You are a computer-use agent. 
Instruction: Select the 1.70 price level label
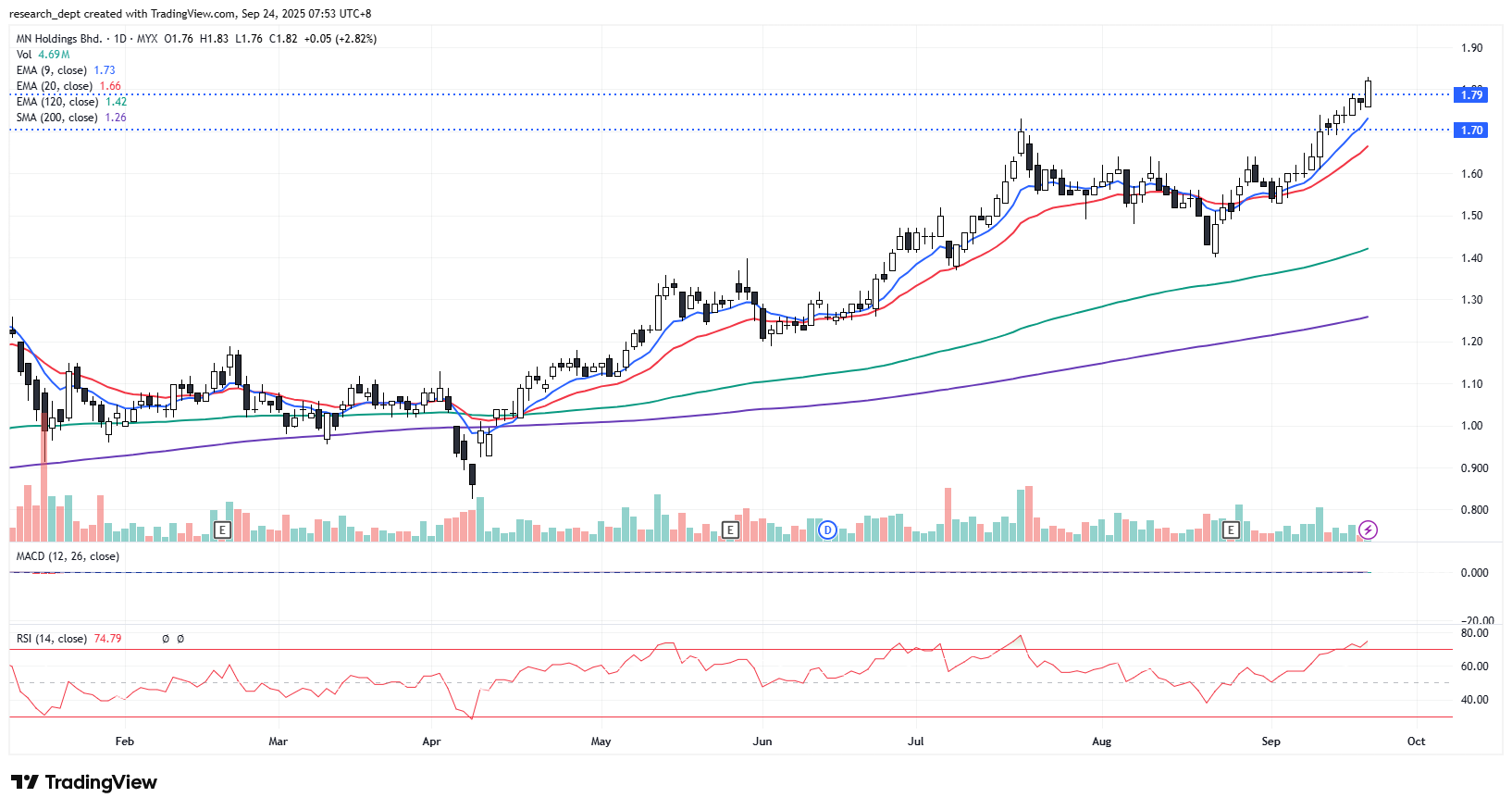click(1471, 131)
